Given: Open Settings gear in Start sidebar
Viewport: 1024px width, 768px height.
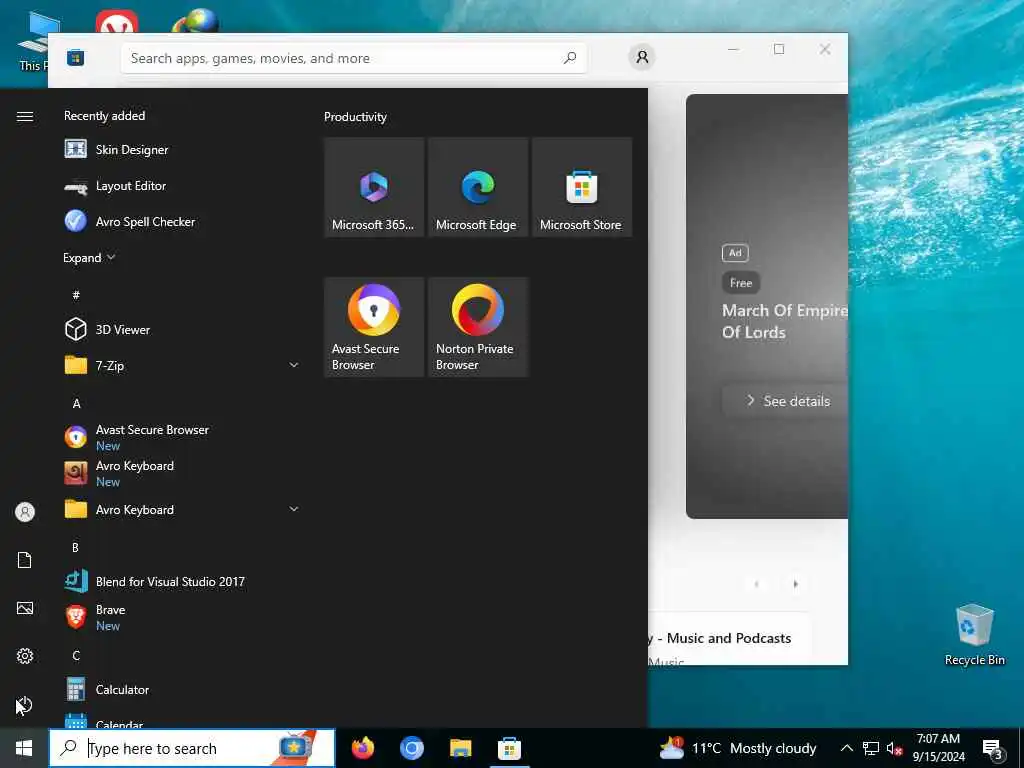Looking at the screenshot, I should click(x=25, y=656).
